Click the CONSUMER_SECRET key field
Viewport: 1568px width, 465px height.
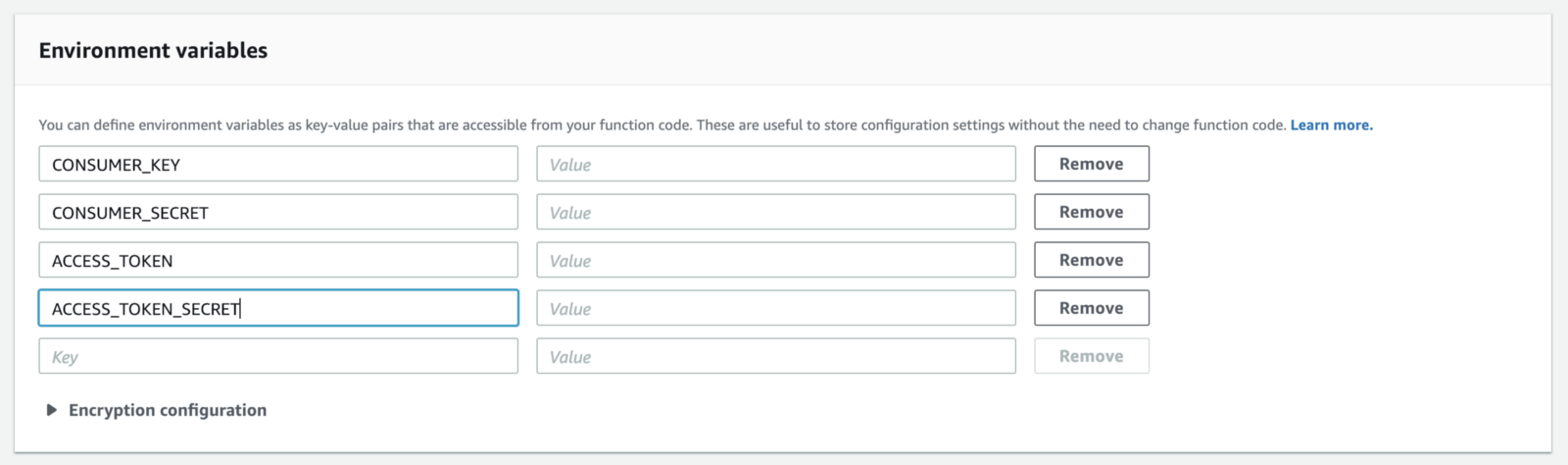click(278, 212)
